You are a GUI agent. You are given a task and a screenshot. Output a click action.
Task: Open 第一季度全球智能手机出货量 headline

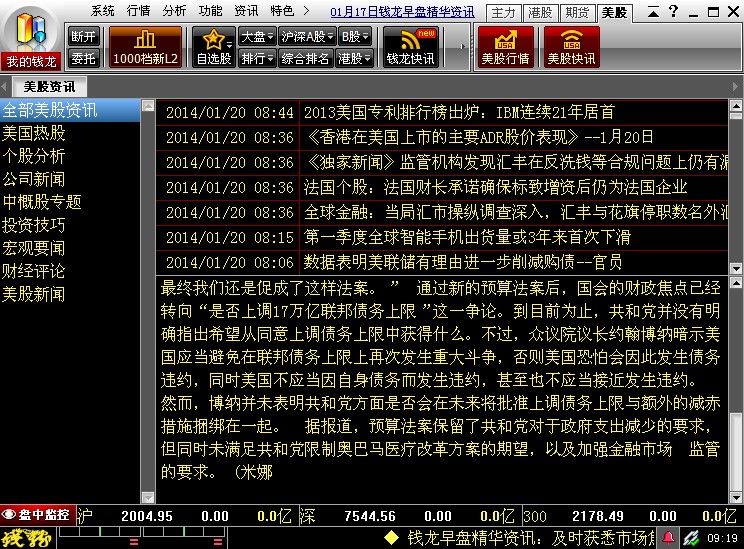(x=442, y=237)
